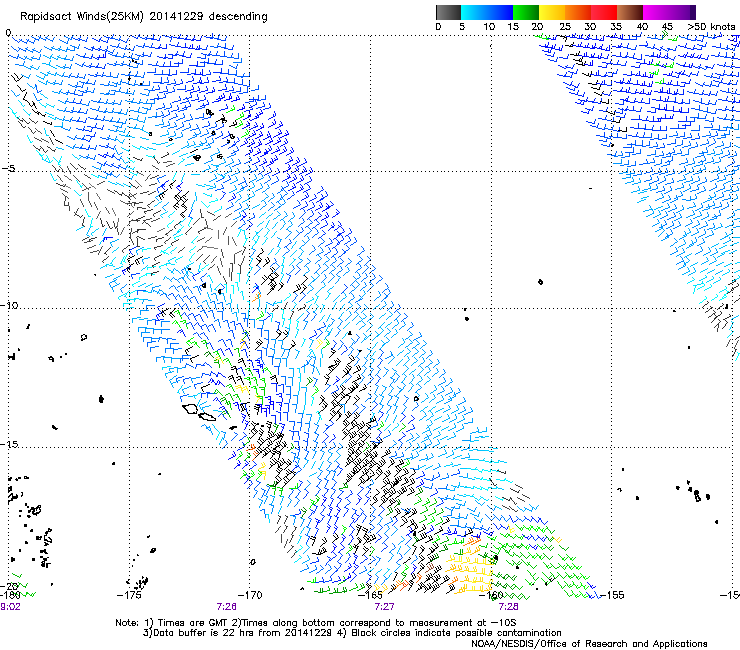Click the '-180' longitude axis label
740x650 pixels.
(10, 595)
